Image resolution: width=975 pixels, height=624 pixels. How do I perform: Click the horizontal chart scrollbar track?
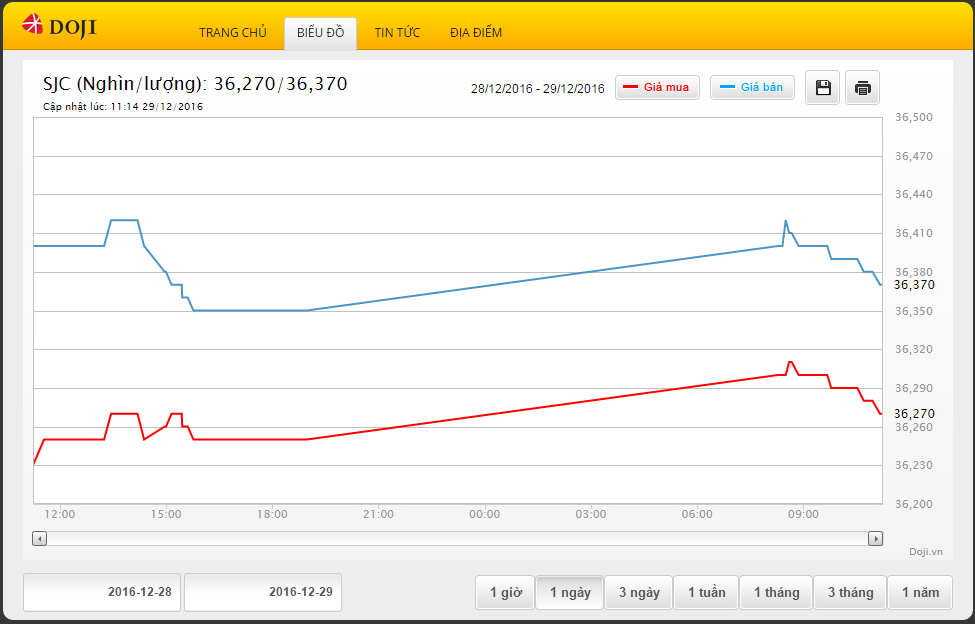pyautogui.click(x=458, y=539)
